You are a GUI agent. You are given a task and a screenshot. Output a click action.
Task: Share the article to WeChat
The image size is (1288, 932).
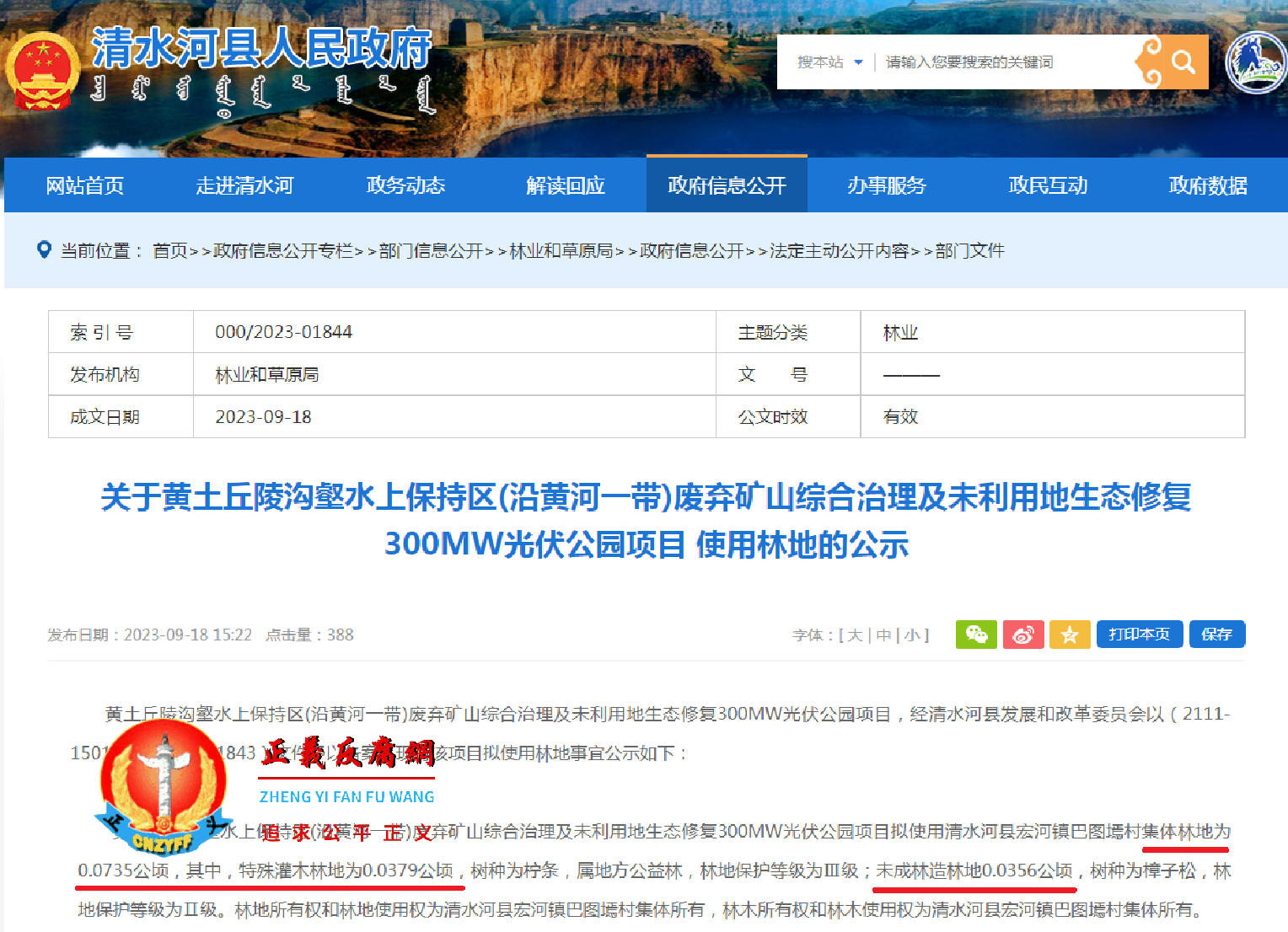pyautogui.click(x=976, y=635)
